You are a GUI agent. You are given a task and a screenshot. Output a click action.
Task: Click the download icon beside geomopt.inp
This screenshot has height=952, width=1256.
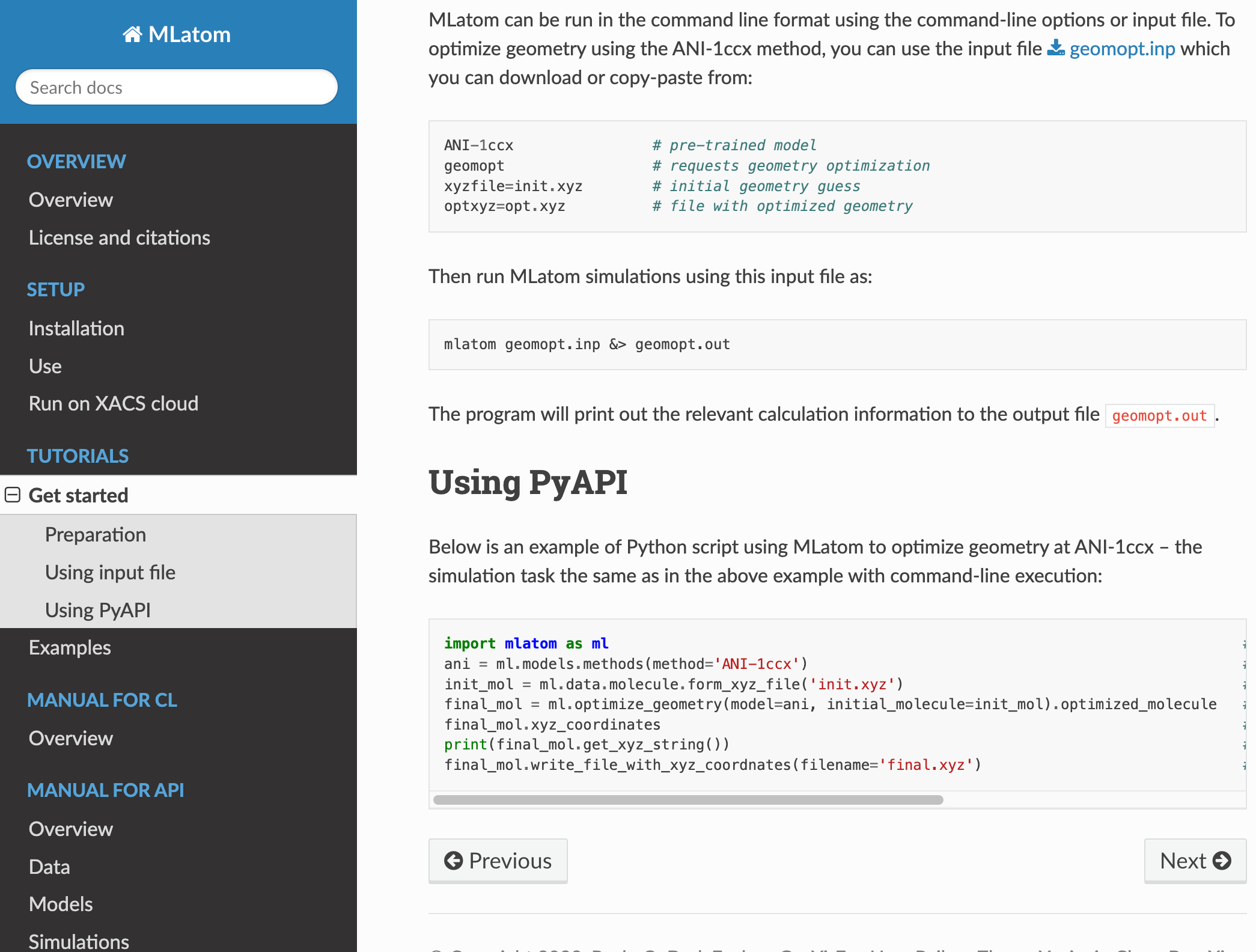click(x=1055, y=48)
